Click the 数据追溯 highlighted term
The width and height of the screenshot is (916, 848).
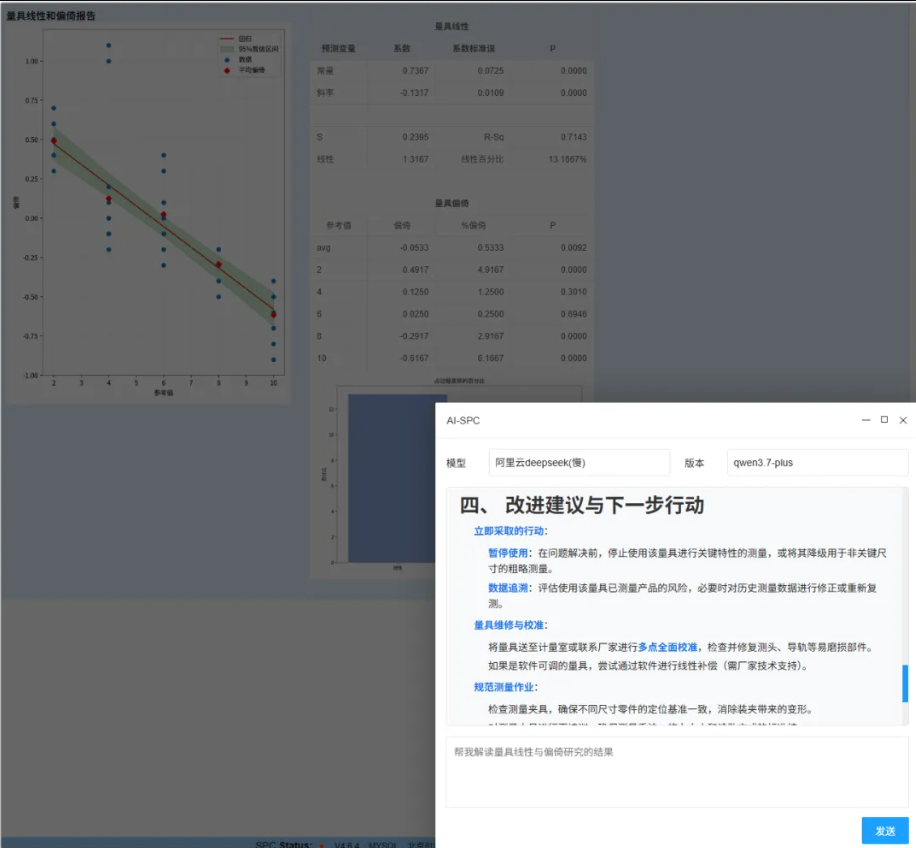coord(508,588)
